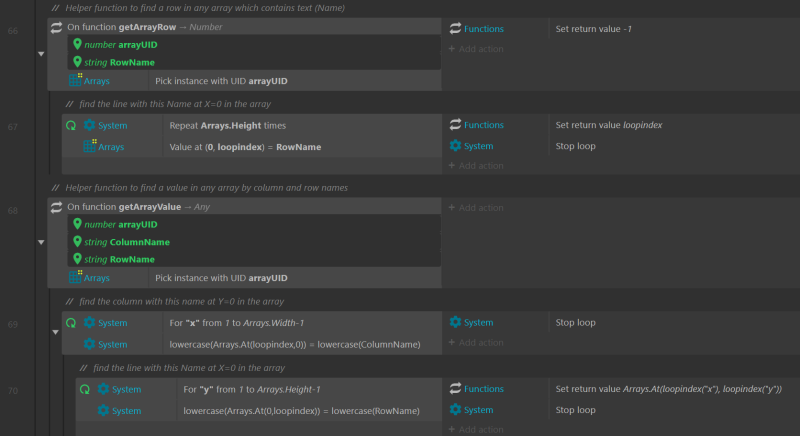
Task: Select Pick instance with UID condition in event 68
Action: coord(221,278)
